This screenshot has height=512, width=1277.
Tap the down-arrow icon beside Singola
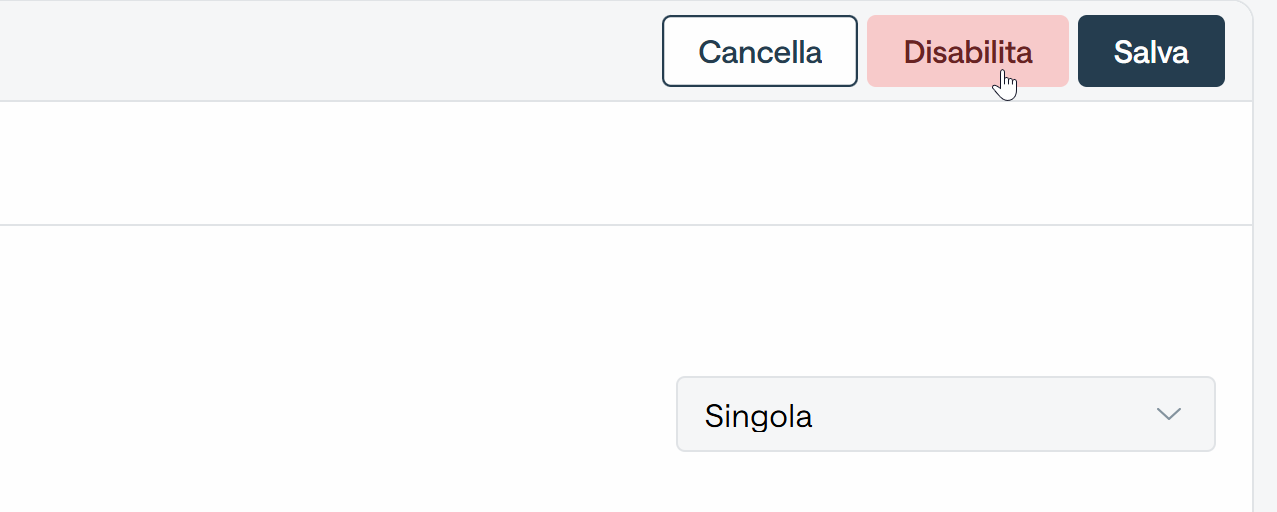pos(1169,414)
